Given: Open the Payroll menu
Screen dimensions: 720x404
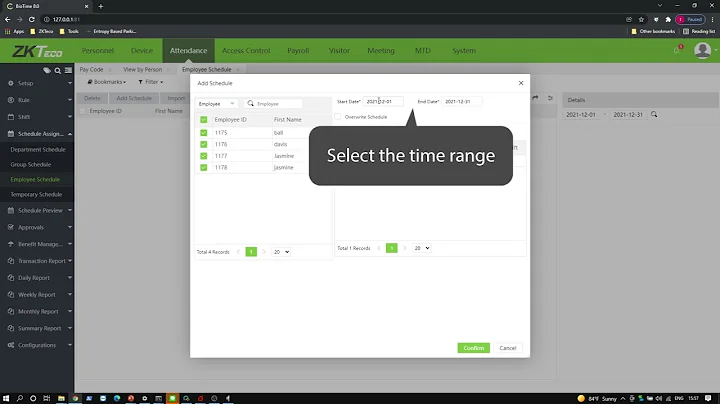Looking at the screenshot, I should click(298, 50).
